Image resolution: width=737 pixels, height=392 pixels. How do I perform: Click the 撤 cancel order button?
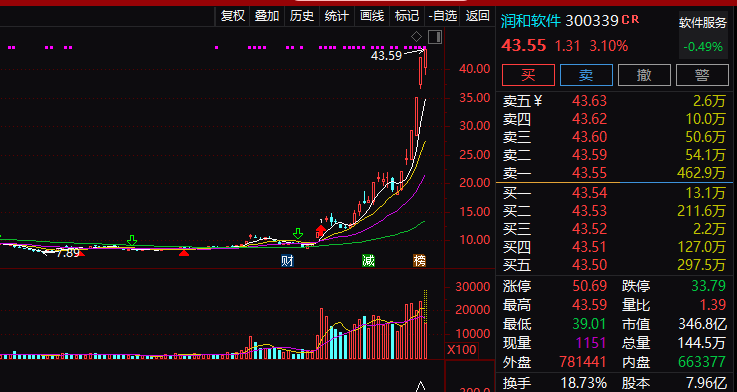tap(644, 75)
